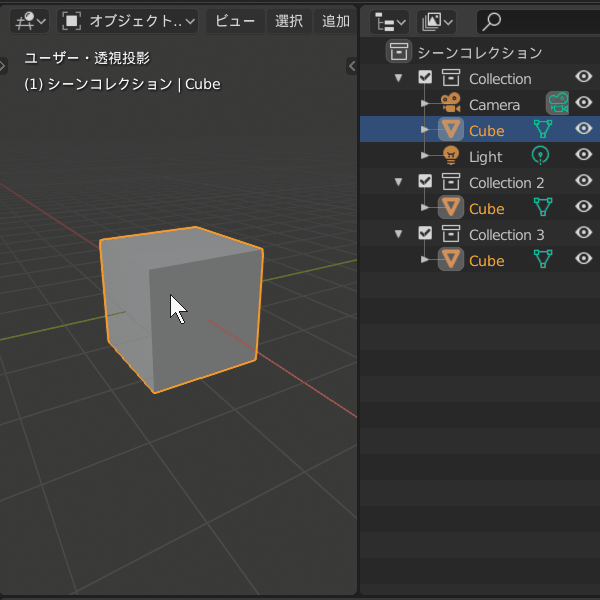Hide Camera with its eye icon
This screenshot has height=600, width=600.
(x=584, y=102)
